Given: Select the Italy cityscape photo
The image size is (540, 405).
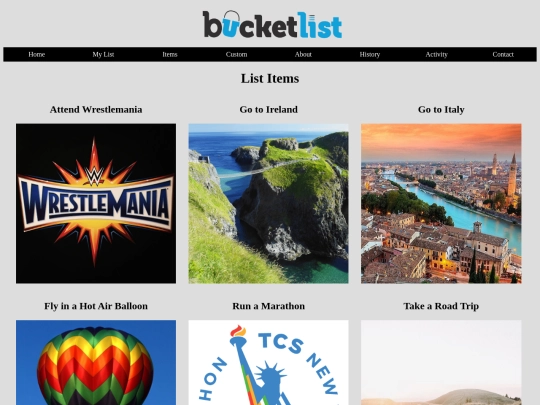Looking at the screenshot, I should point(441,204).
